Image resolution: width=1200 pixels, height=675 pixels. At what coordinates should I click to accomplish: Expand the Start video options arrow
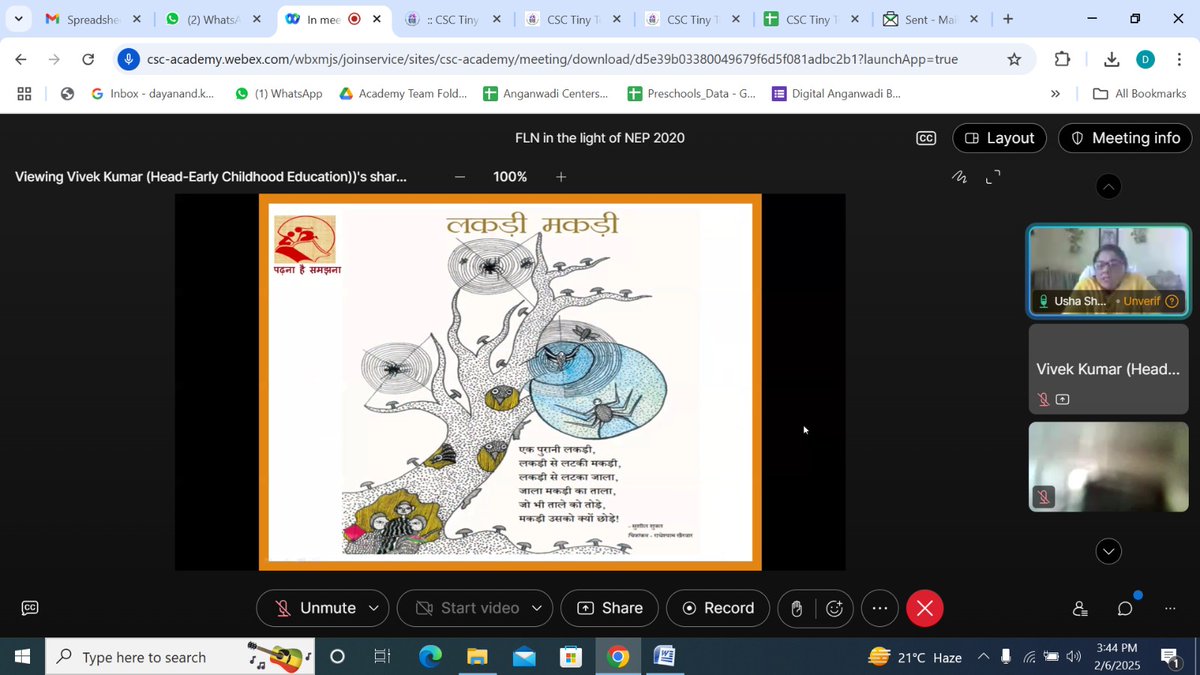pos(537,608)
